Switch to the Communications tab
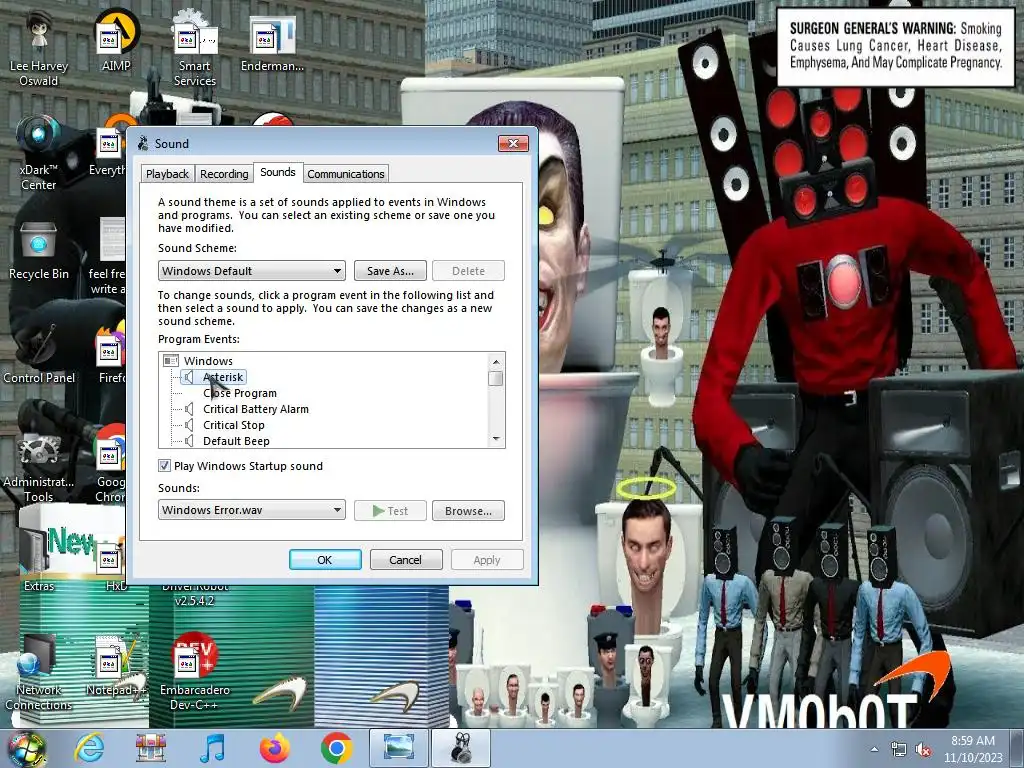Image resolution: width=1024 pixels, height=768 pixels. pyautogui.click(x=345, y=174)
